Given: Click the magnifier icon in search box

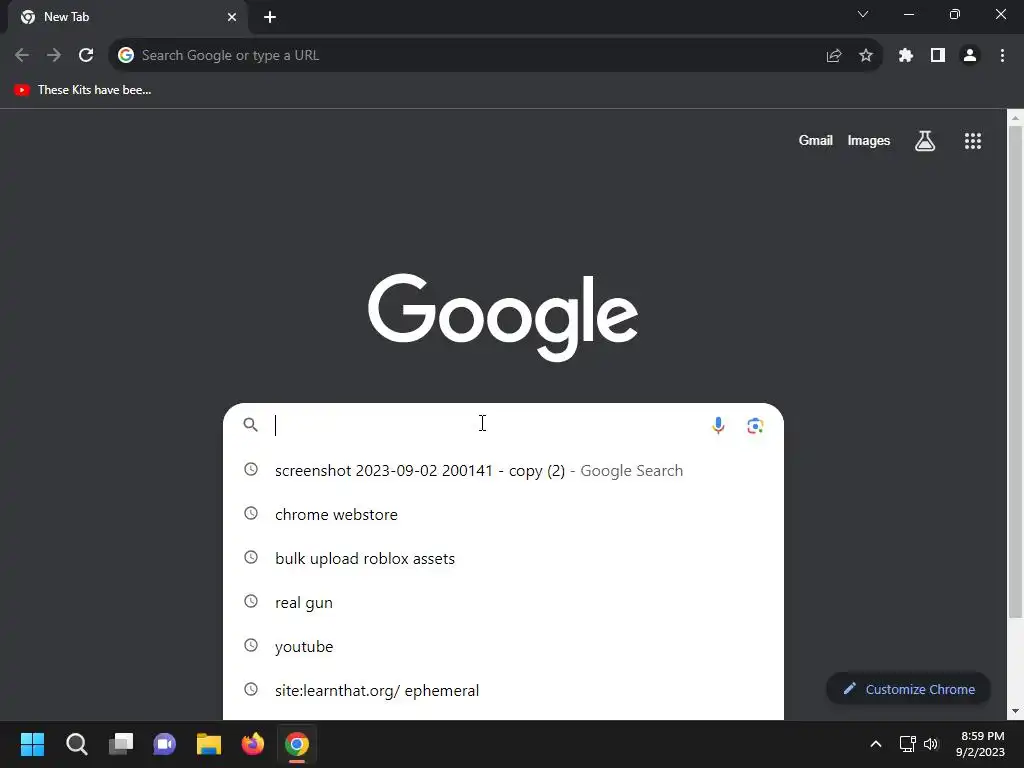Looking at the screenshot, I should (x=250, y=424).
